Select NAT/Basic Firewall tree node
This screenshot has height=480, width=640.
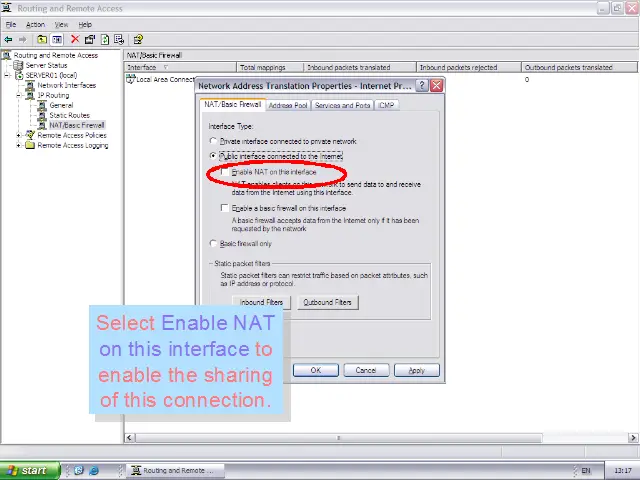[77, 125]
